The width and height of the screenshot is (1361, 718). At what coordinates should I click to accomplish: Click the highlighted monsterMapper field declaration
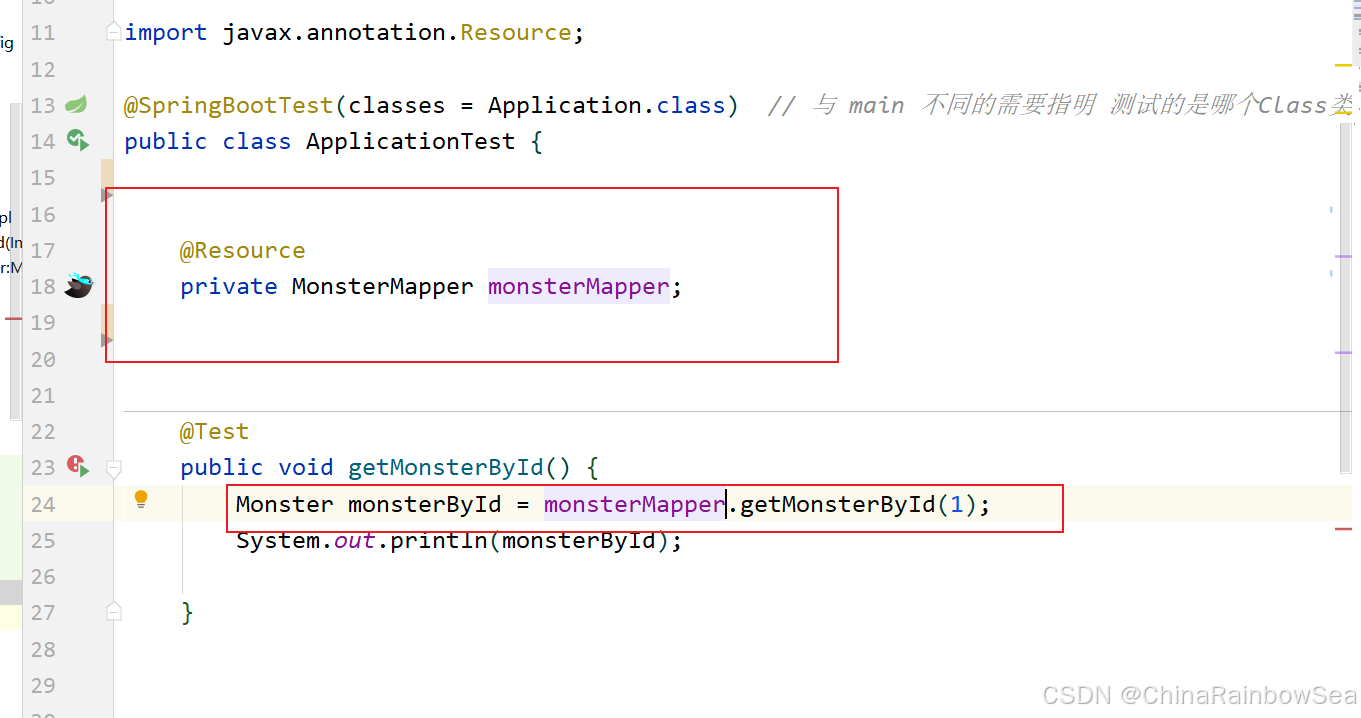click(578, 287)
